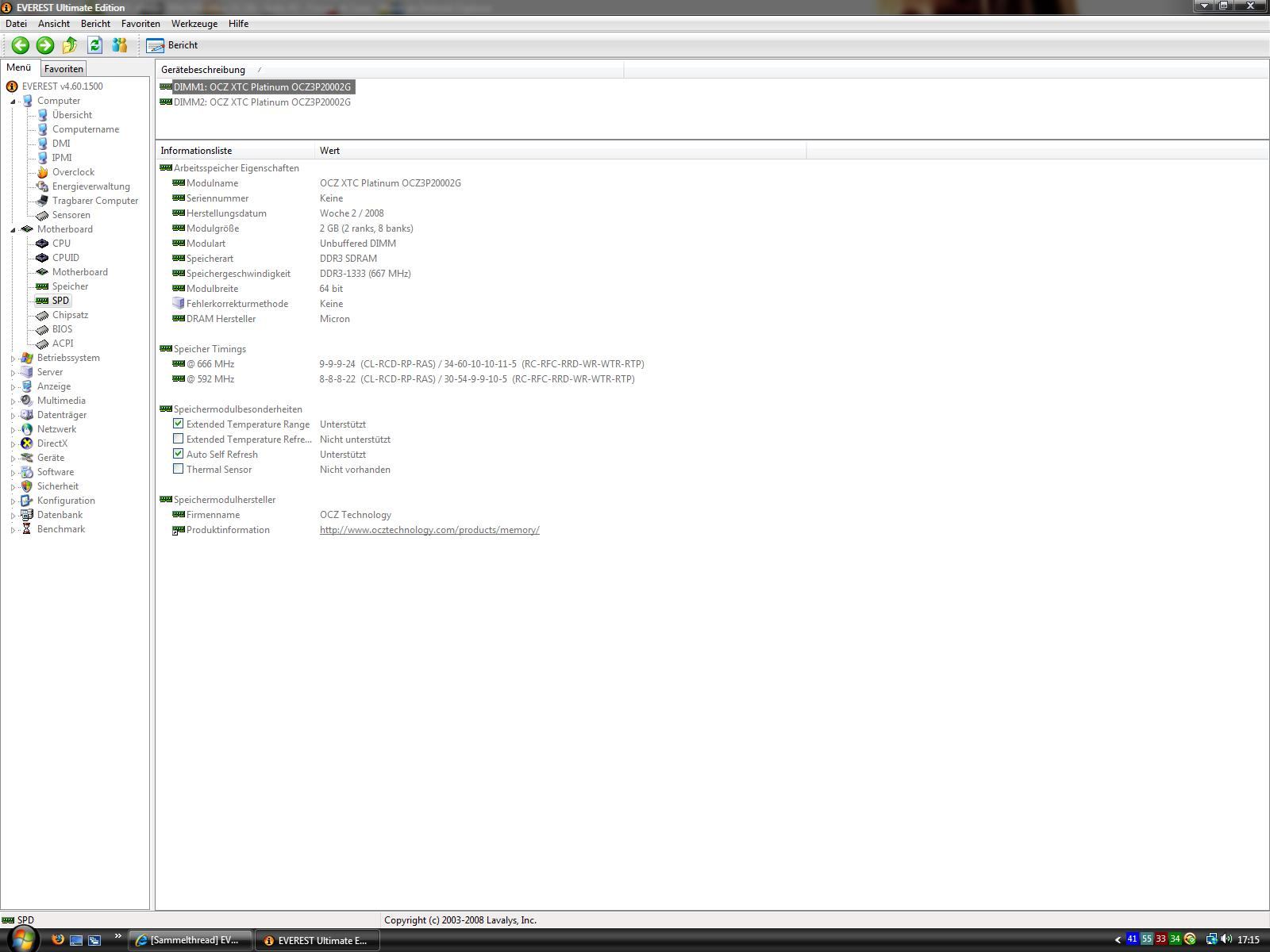Viewport: 1270px width, 952px height.
Task: Click the Wert column header
Action: [560, 151]
